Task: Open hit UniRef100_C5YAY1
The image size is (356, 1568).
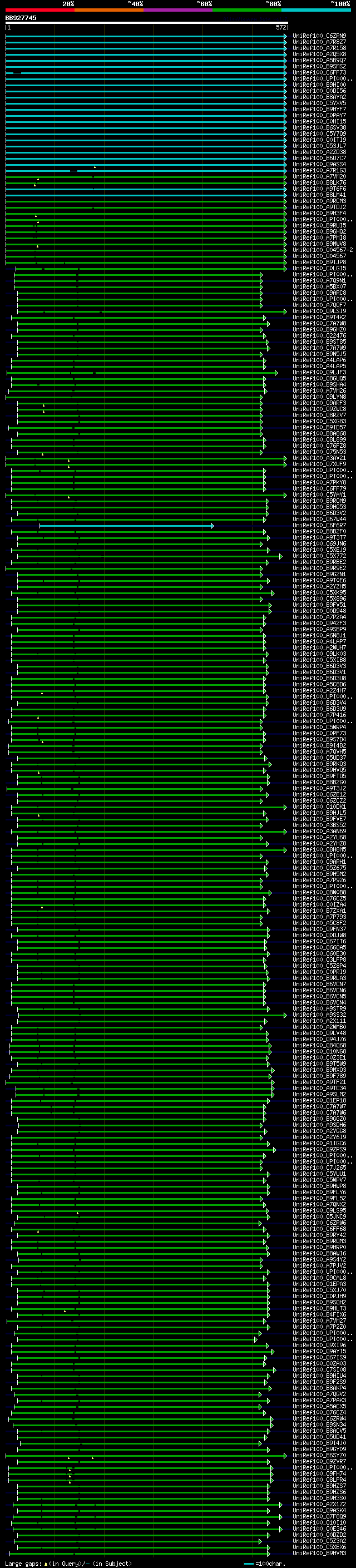Action: coord(319,495)
